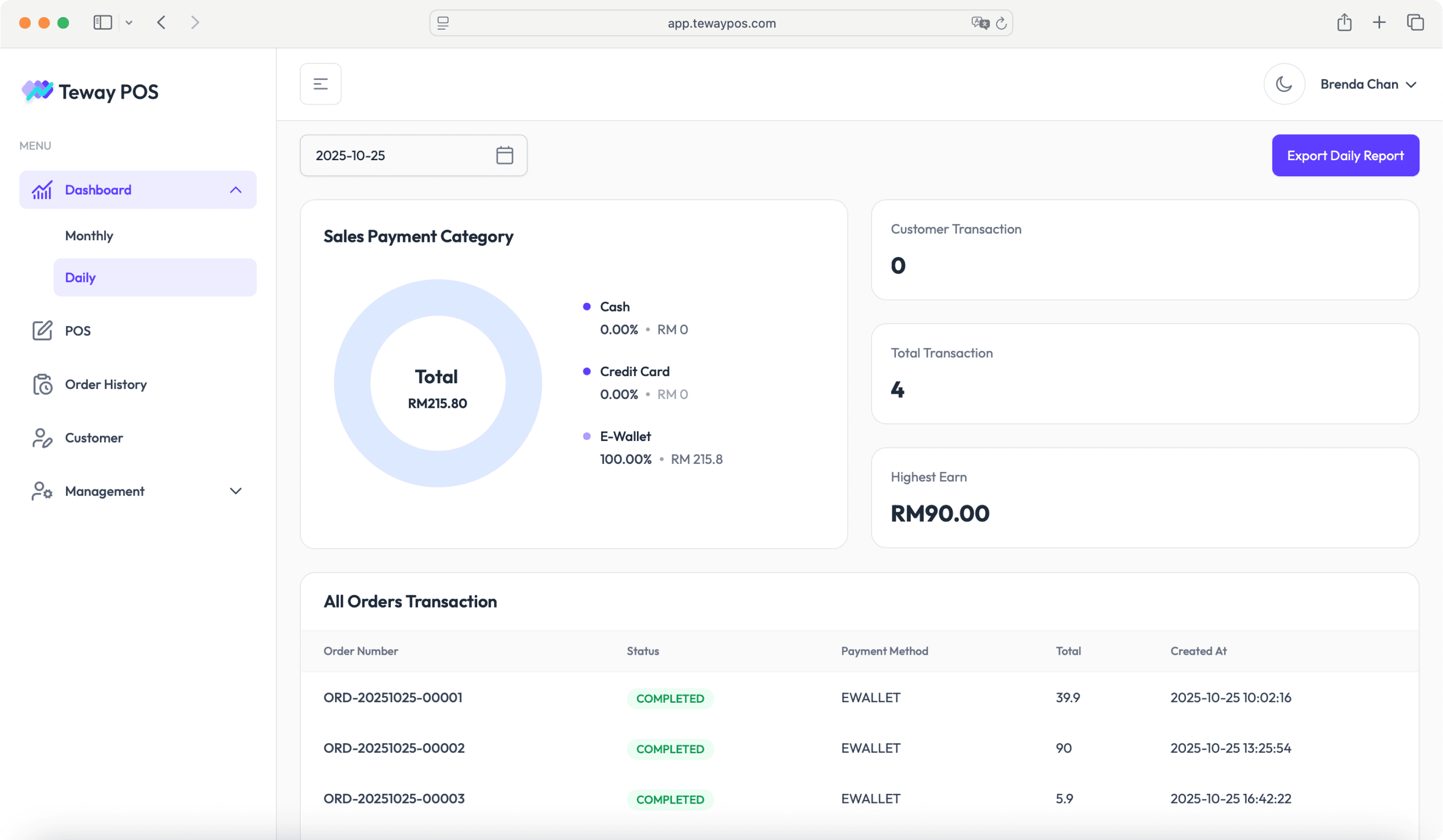Viewport: 1443px width, 840px height.
Task: Open POS from the sidebar
Action: tap(78, 331)
